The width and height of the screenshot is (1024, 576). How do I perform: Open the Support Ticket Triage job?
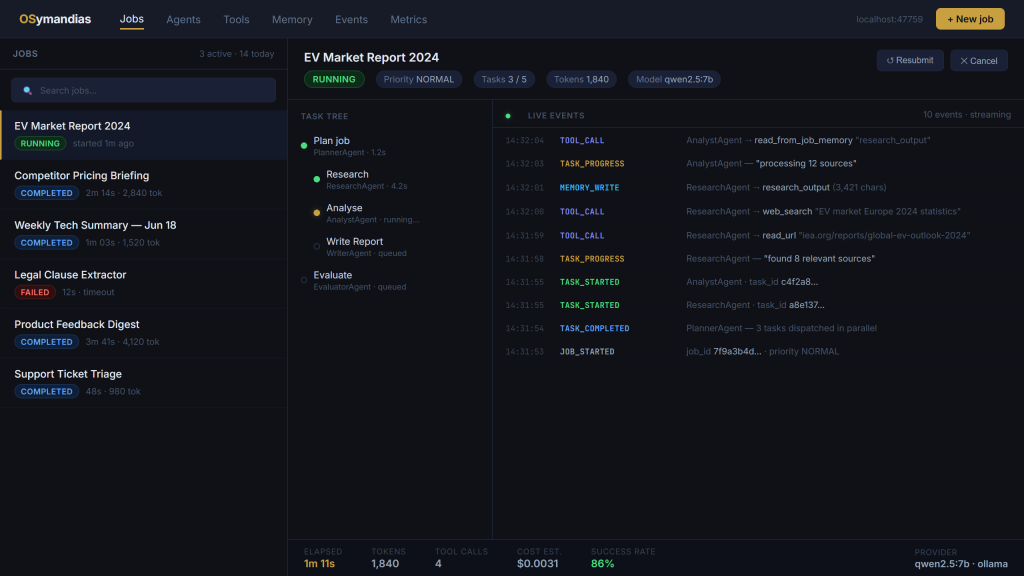click(144, 383)
